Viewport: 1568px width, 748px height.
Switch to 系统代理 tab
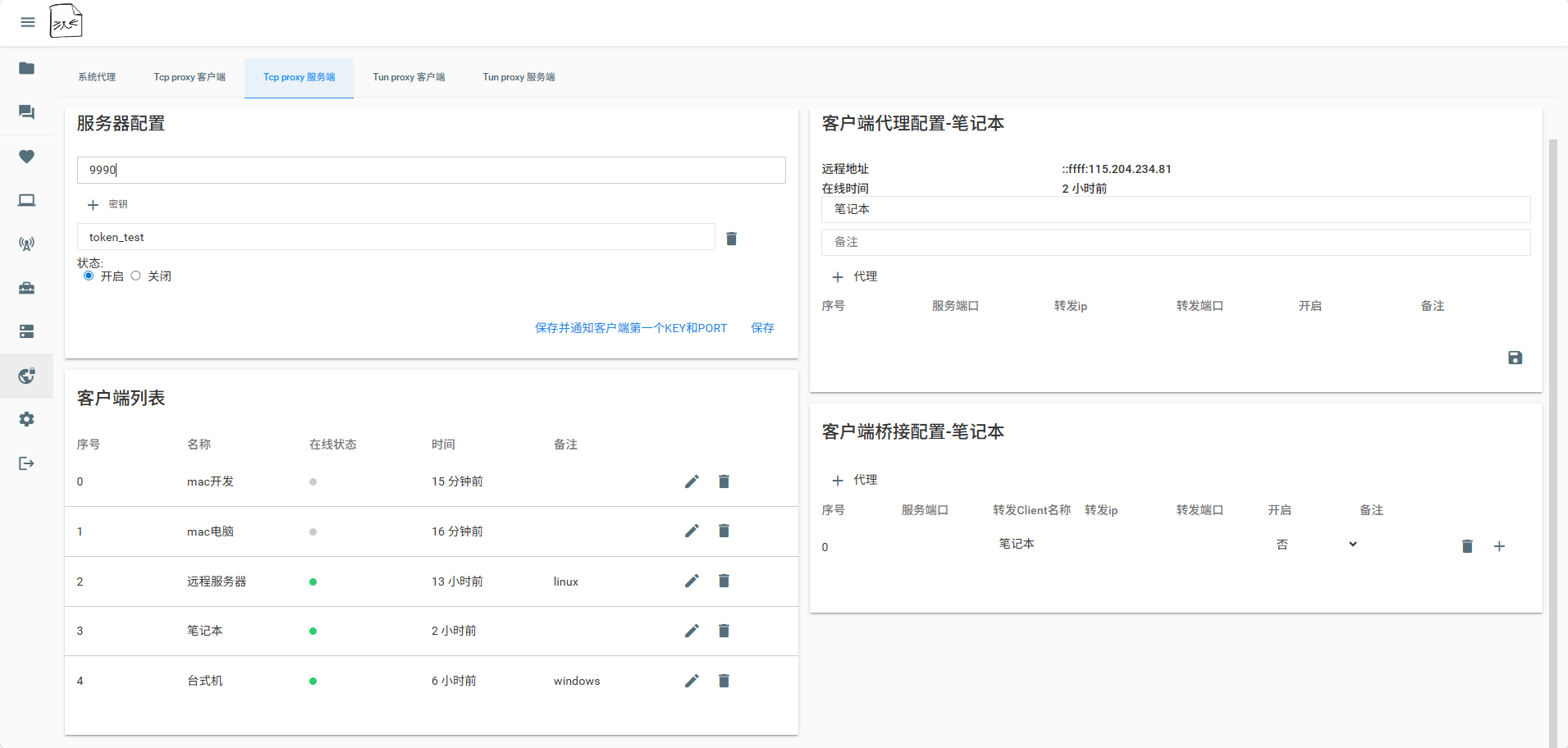point(97,77)
